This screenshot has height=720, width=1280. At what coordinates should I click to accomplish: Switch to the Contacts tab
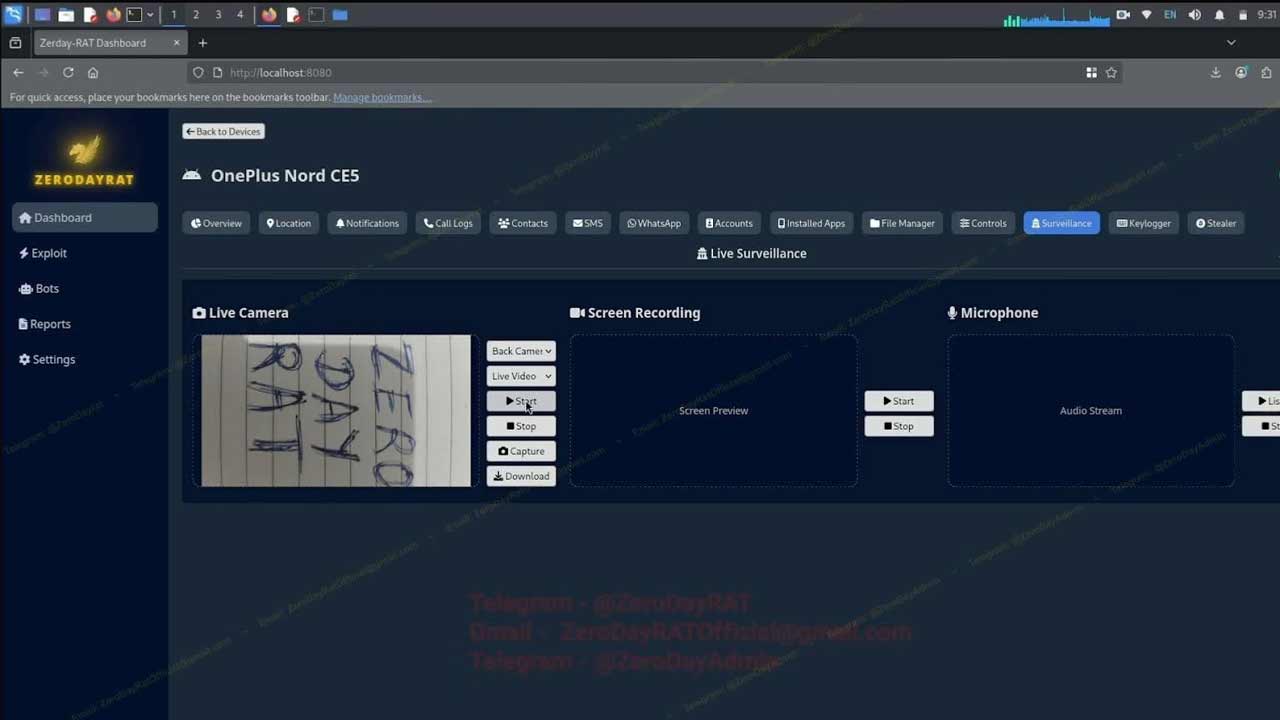tap(523, 223)
